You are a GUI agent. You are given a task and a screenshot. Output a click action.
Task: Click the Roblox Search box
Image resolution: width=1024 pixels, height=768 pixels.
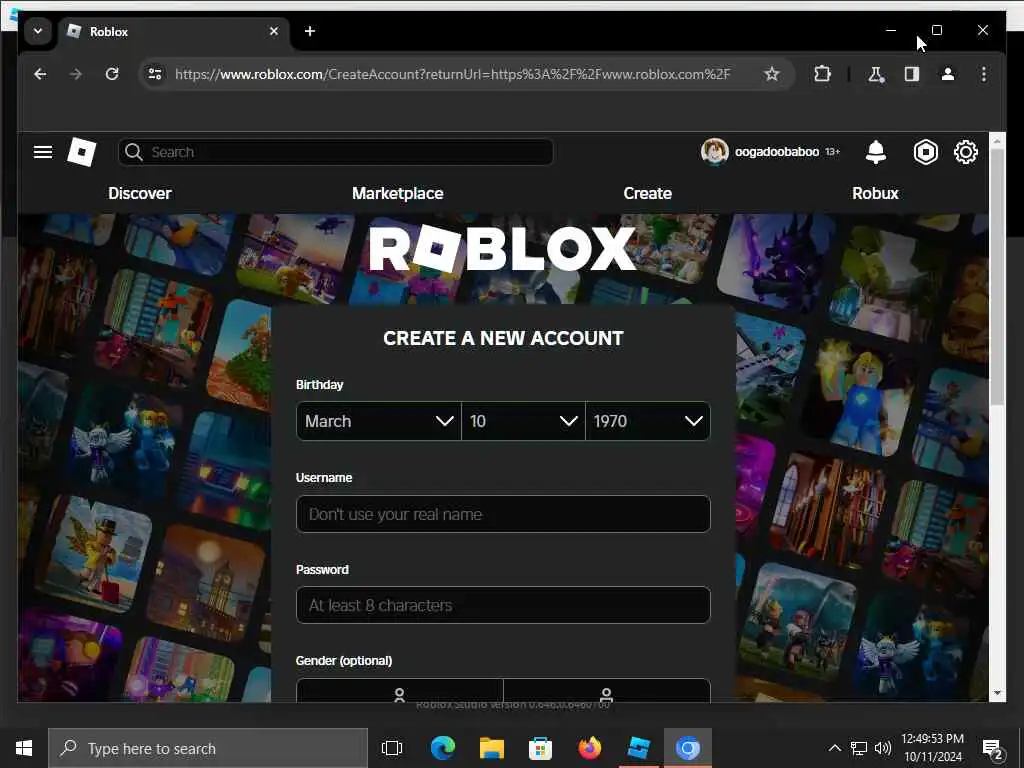click(336, 152)
